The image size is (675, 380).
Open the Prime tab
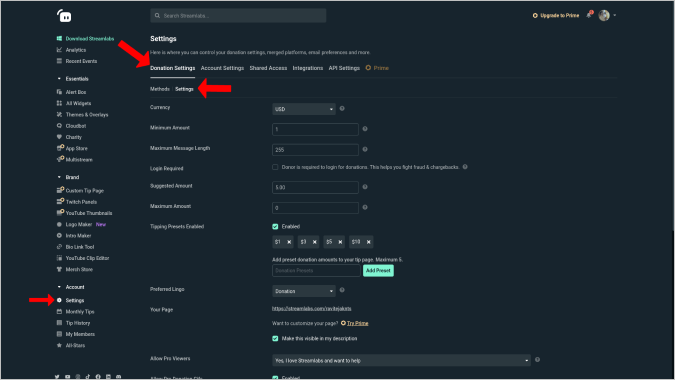point(377,68)
